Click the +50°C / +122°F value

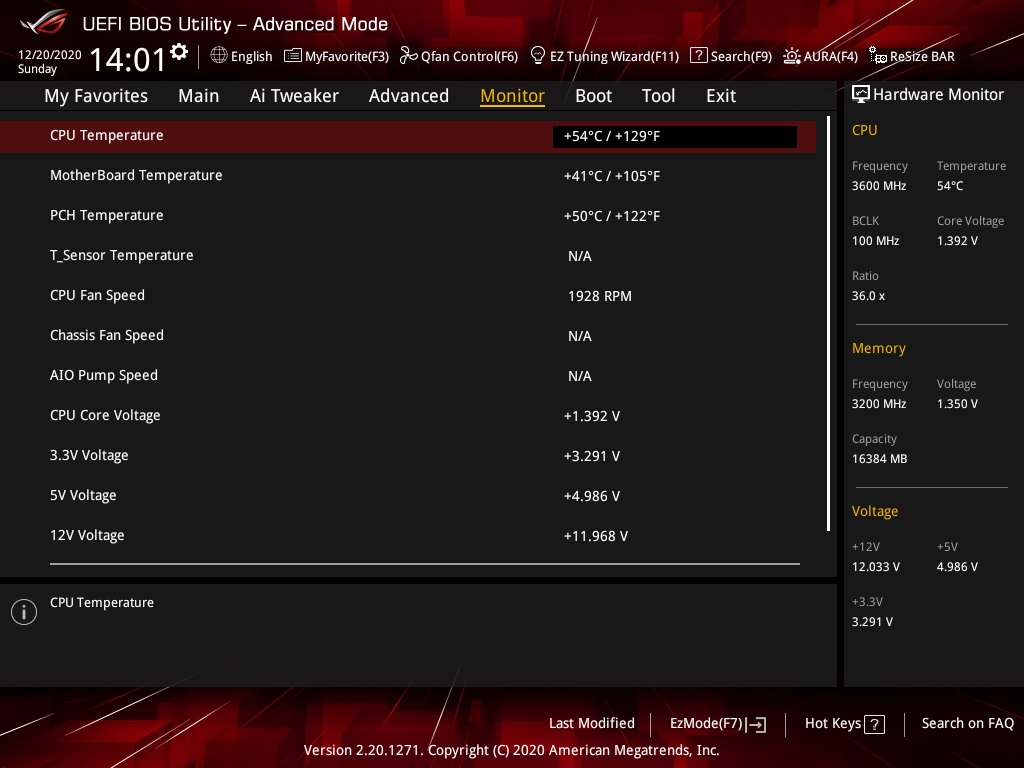(612, 216)
